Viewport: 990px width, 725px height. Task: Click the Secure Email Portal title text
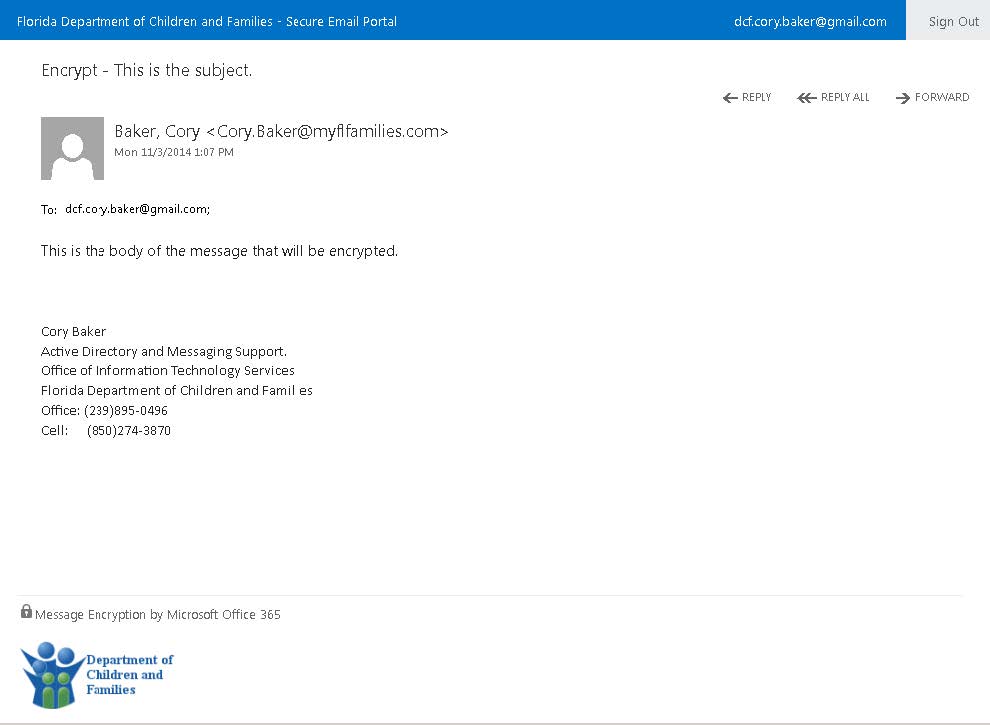pyautogui.click(x=207, y=20)
